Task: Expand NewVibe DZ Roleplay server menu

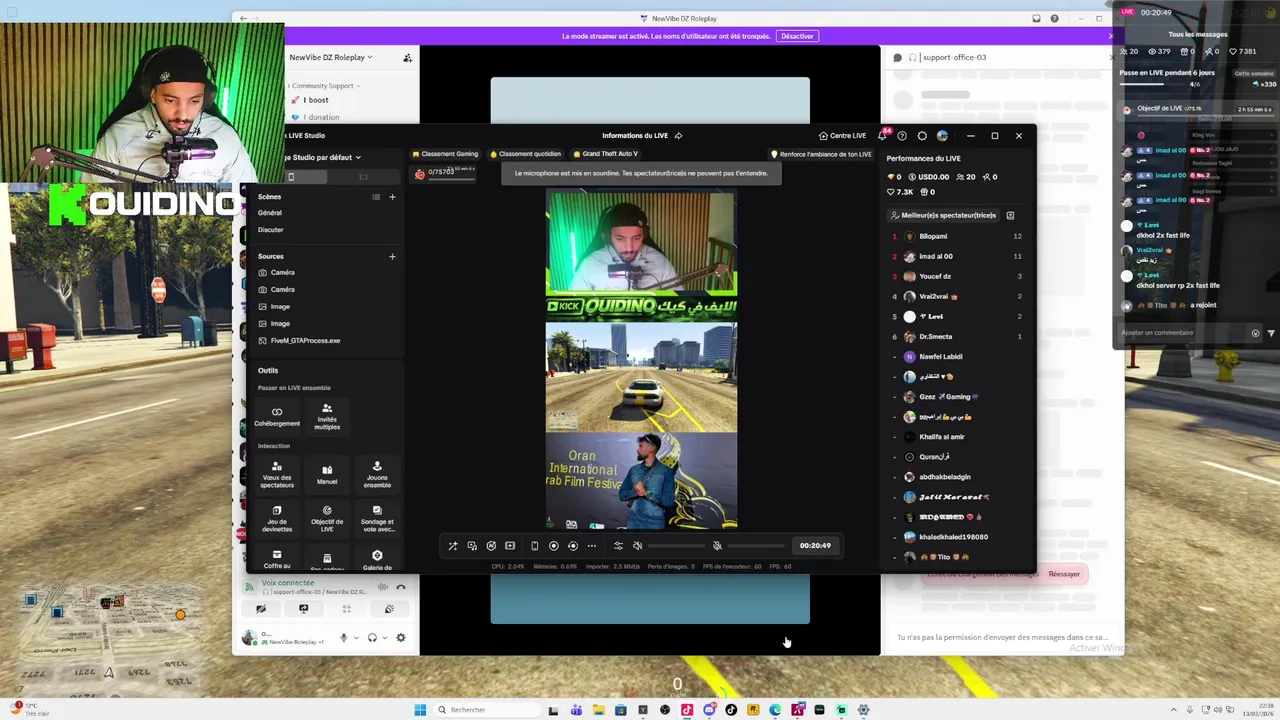Action: pyautogui.click(x=331, y=58)
